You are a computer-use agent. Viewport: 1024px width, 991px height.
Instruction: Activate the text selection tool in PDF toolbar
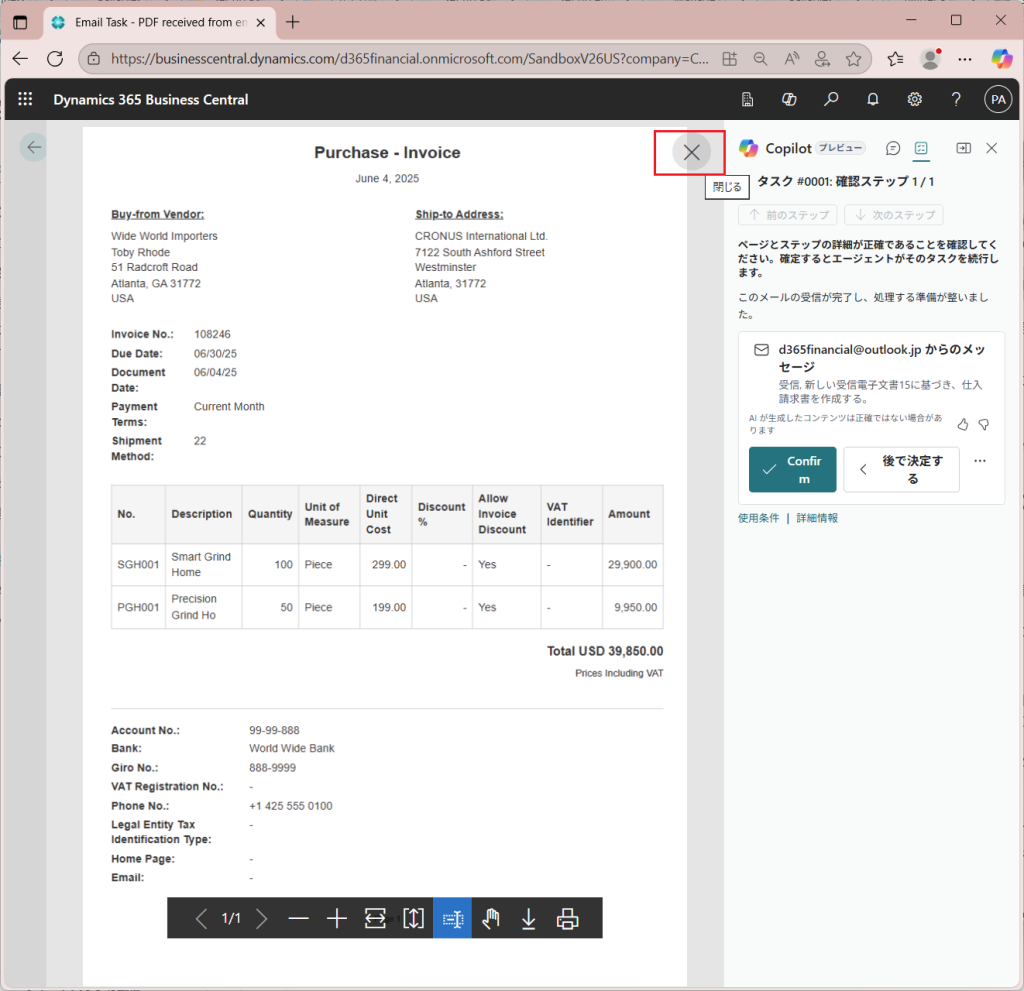[453, 918]
